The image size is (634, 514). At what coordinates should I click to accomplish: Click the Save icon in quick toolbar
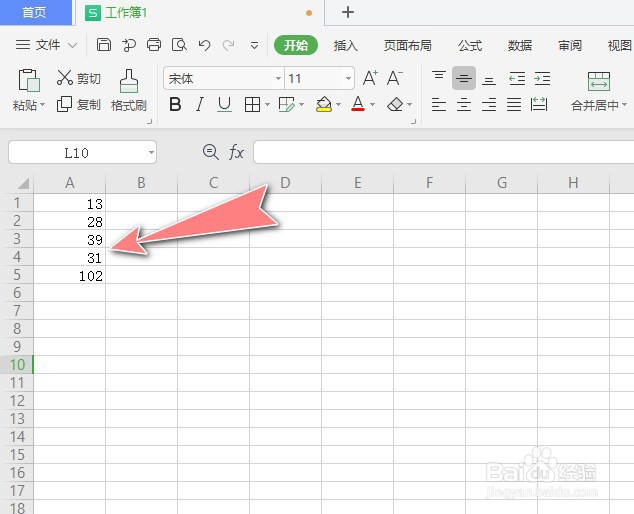click(104, 45)
